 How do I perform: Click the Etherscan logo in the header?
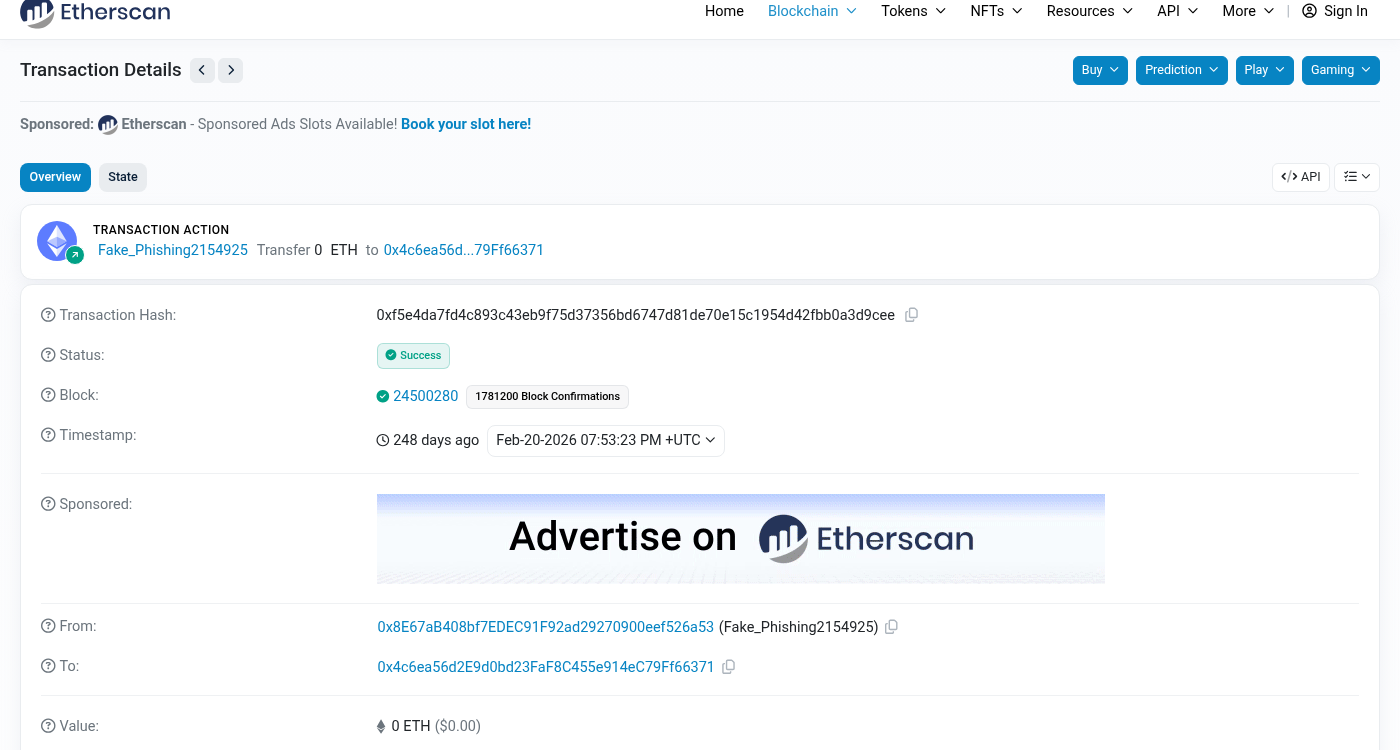[x=95, y=12]
